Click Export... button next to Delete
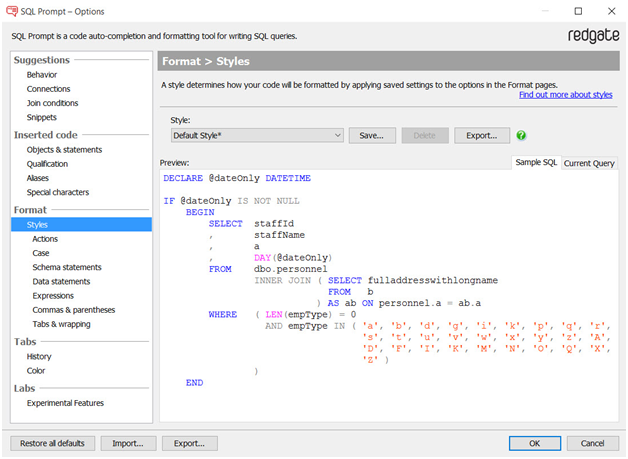The image size is (628, 459). point(482,135)
